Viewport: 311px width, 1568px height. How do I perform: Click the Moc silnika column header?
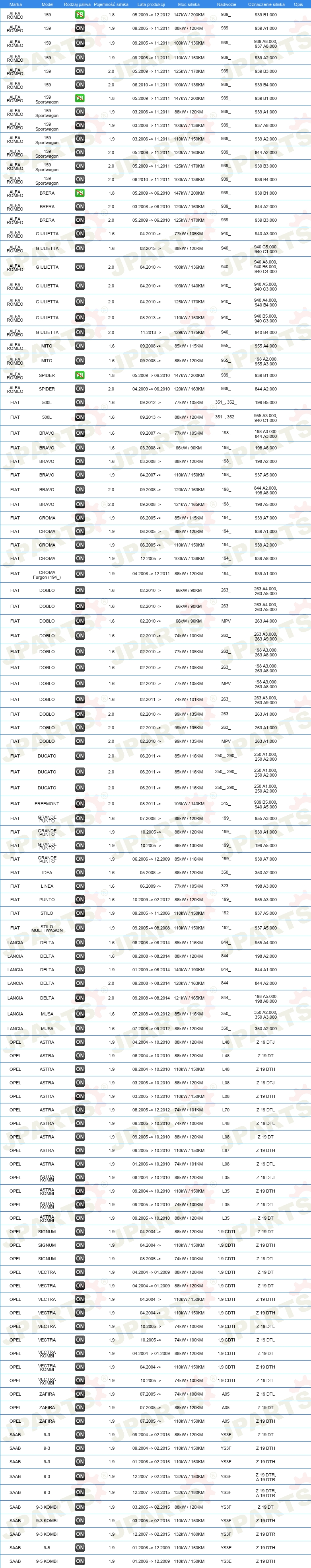(x=189, y=4)
